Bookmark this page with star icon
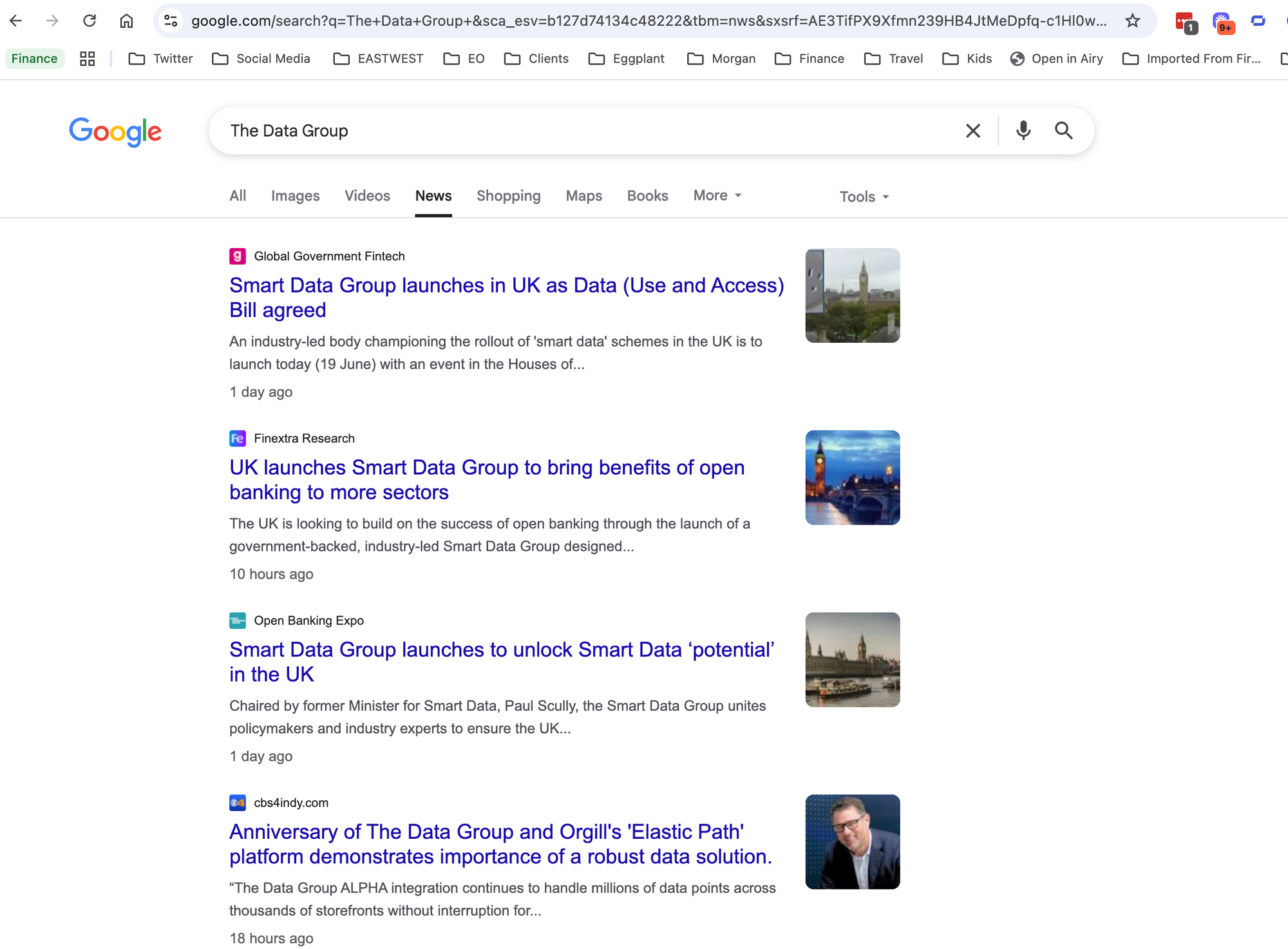Image resolution: width=1288 pixels, height=949 pixels. (1132, 21)
